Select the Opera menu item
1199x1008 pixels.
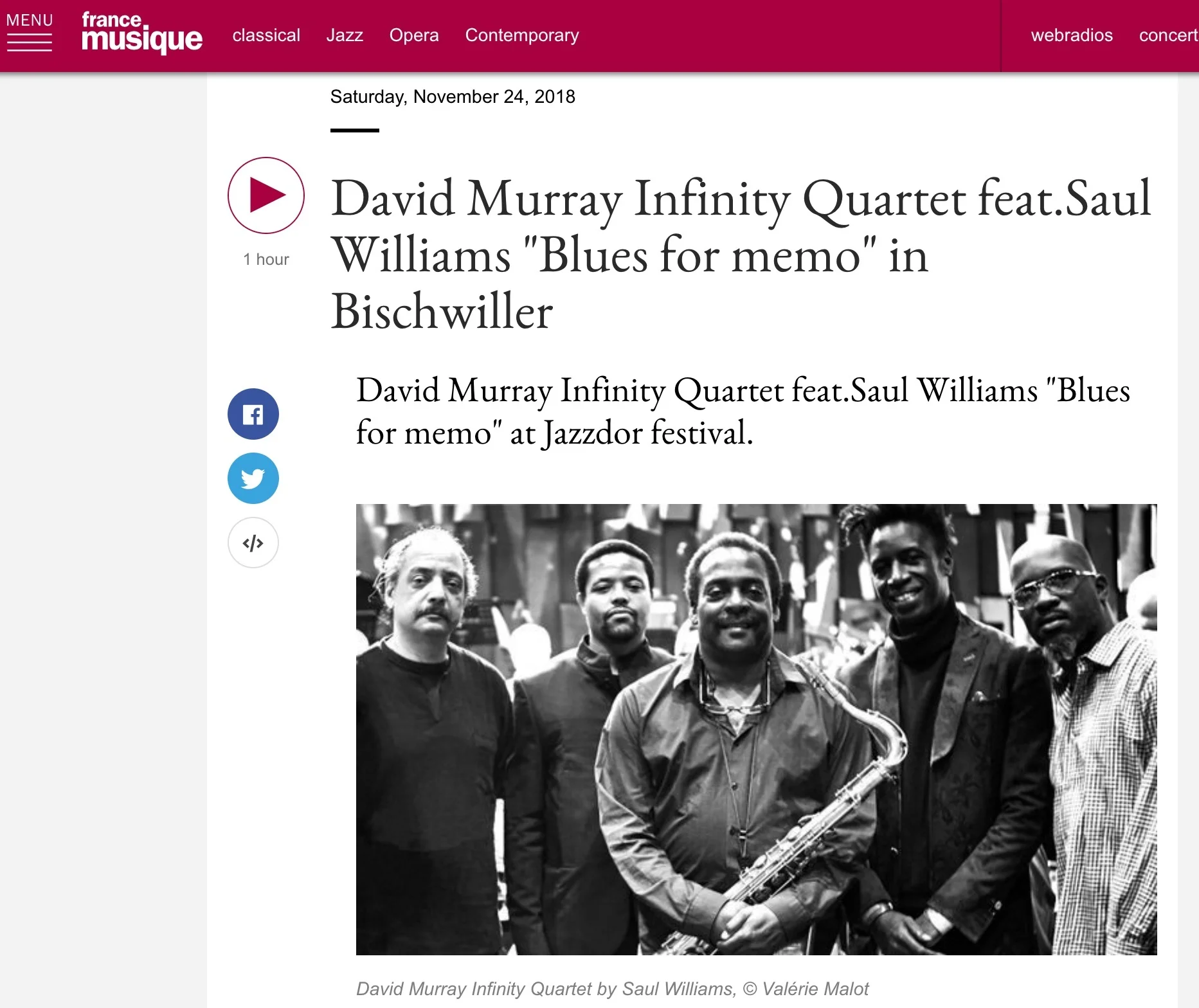(414, 36)
